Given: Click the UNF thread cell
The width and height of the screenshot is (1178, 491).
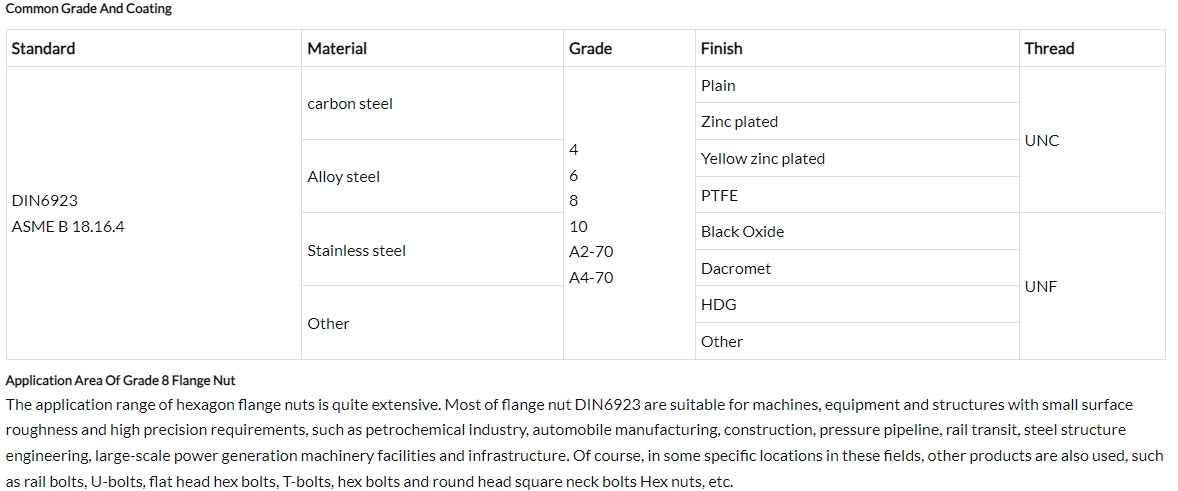Looking at the screenshot, I should [x=1040, y=287].
